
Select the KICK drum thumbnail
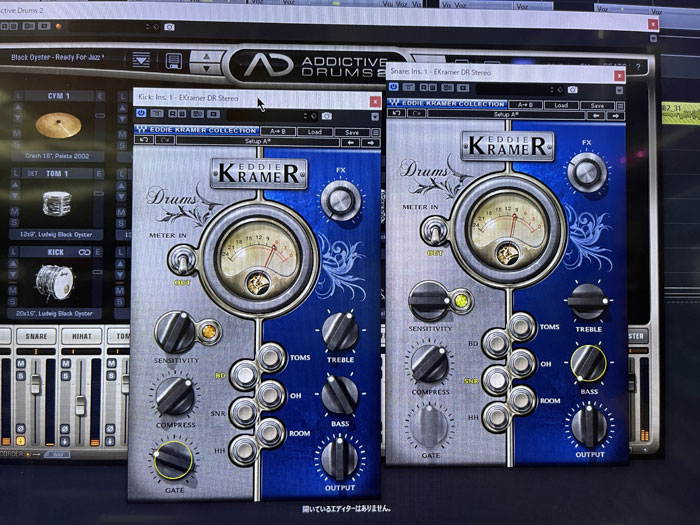(54, 282)
